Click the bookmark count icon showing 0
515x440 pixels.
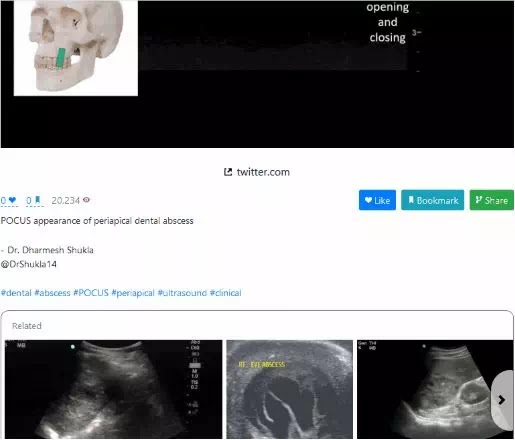tap(34, 200)
